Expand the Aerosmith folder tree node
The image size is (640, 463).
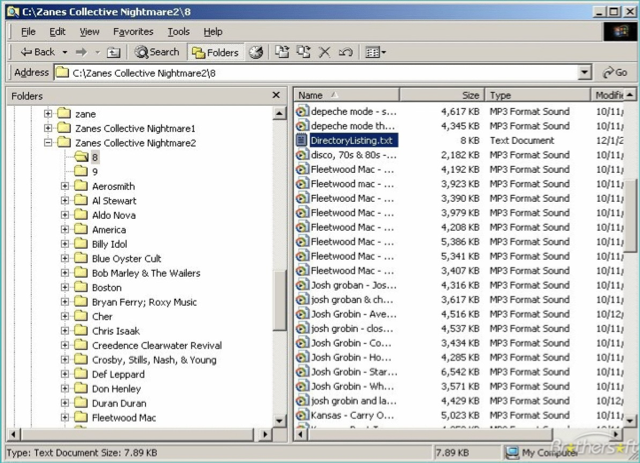pos(65,187)
